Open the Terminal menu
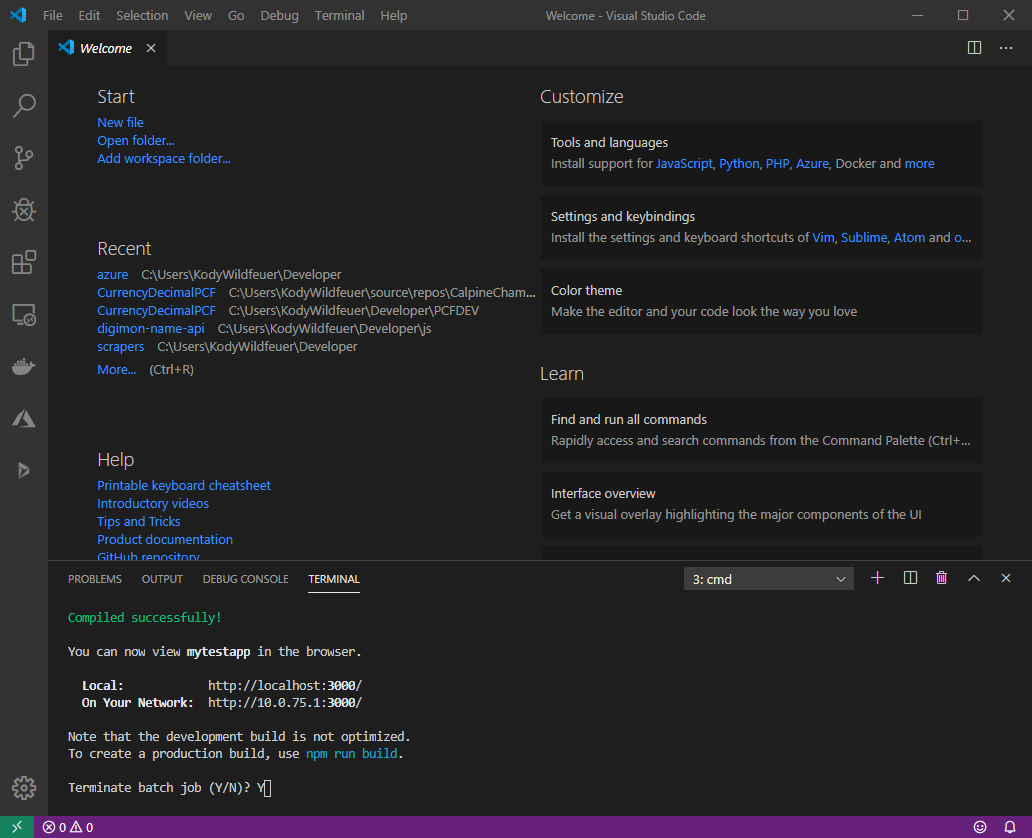Viewport: 1032px width, 838px height. [339, 15]
